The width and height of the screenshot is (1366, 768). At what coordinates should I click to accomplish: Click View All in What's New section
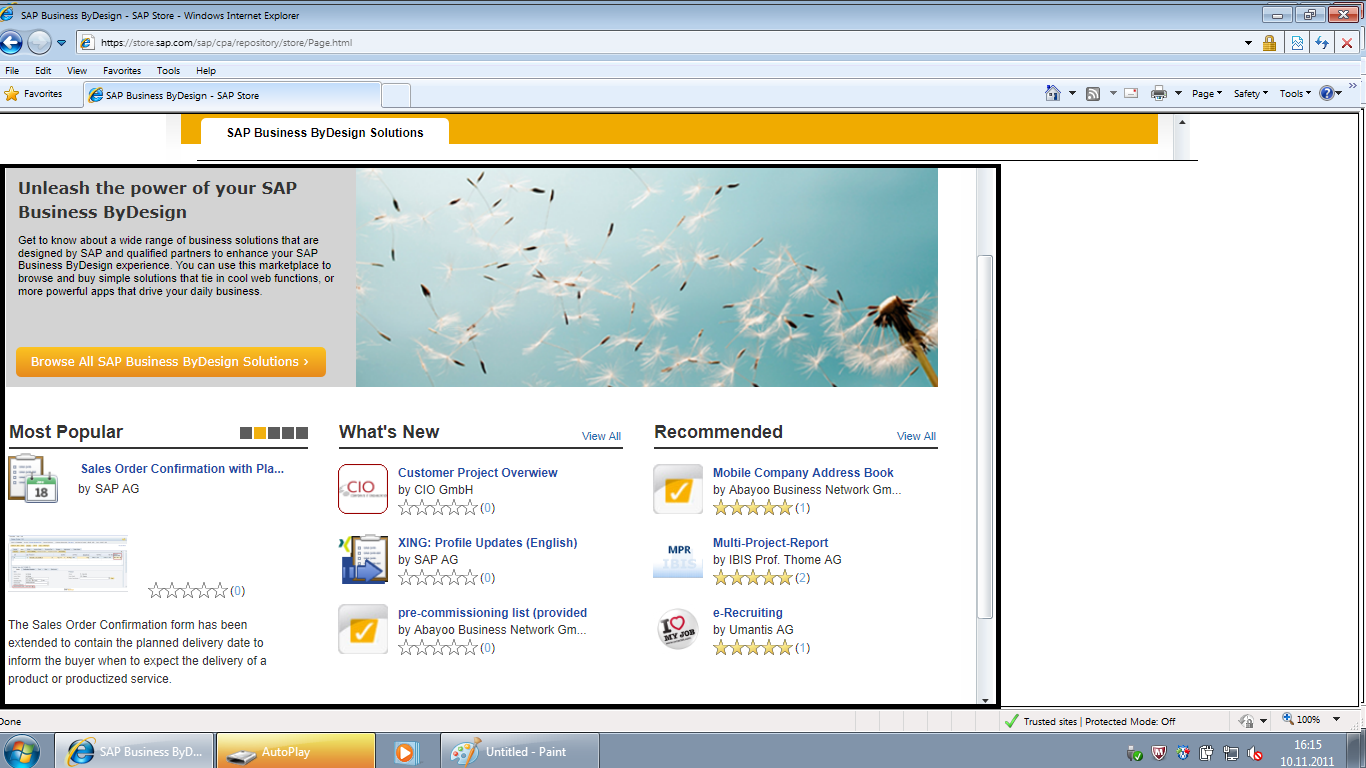(x=601, y=436)
